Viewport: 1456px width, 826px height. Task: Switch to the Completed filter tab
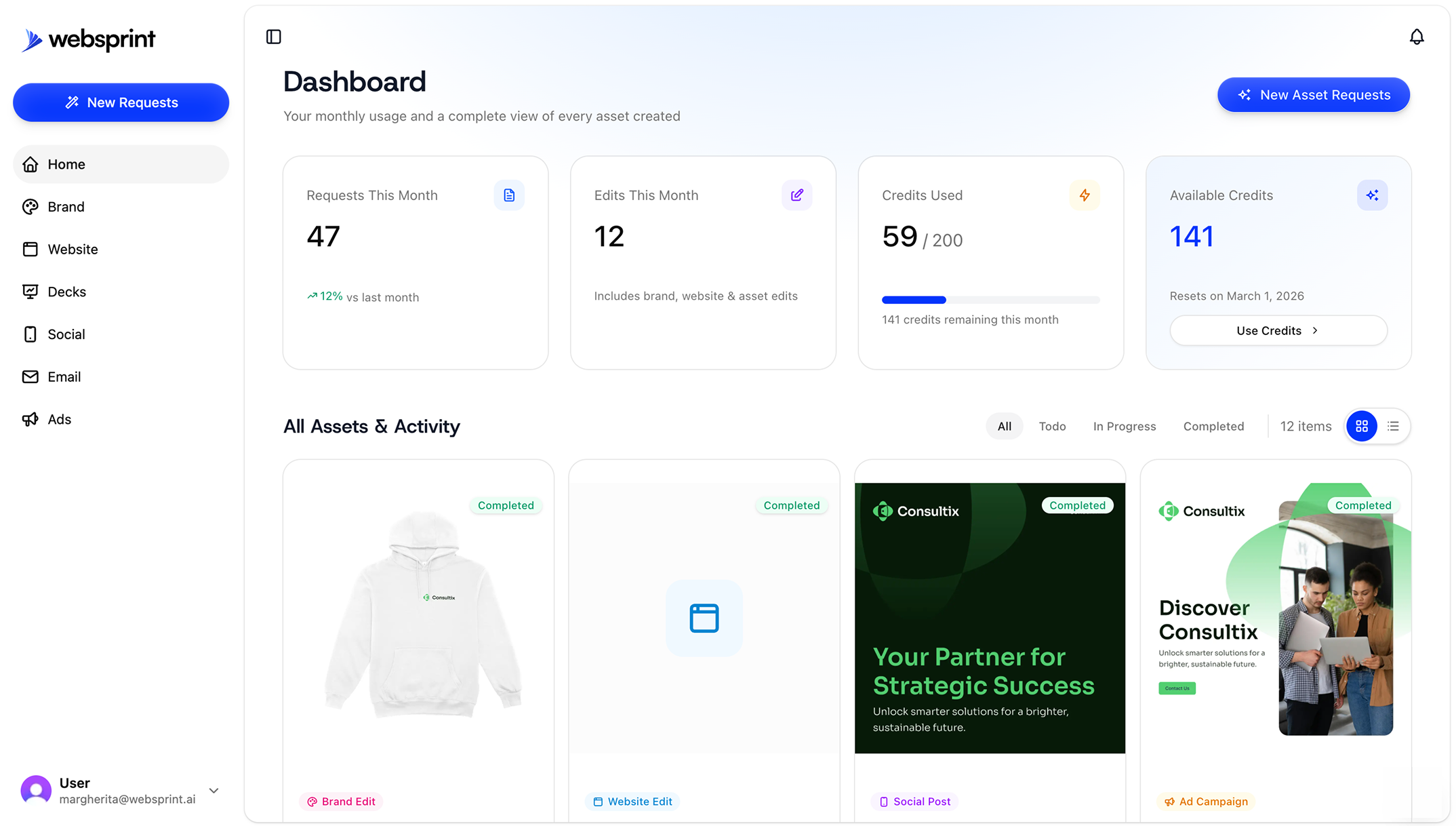pyautogui.click(x=1213, y=426)
